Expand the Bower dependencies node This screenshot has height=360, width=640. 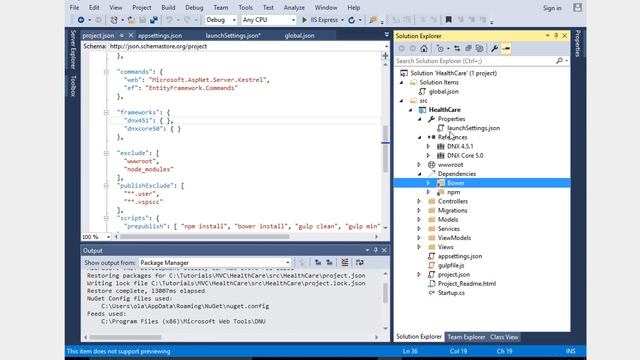point(428,183)
